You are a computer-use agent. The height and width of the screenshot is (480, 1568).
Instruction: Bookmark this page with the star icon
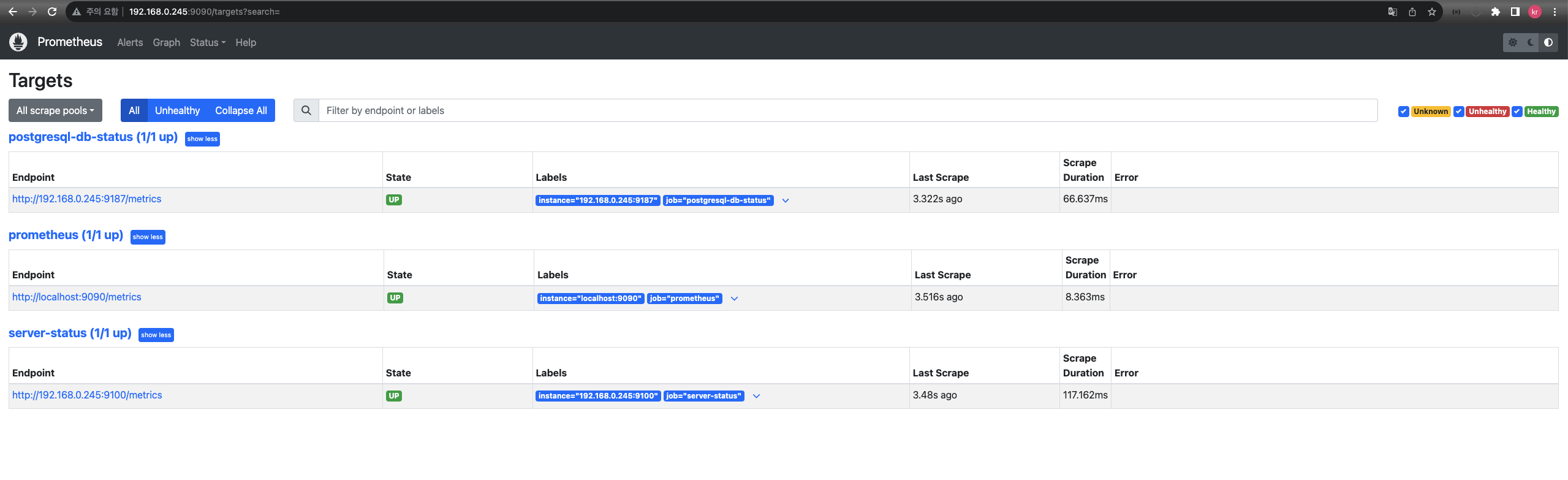coord(1431,12)
